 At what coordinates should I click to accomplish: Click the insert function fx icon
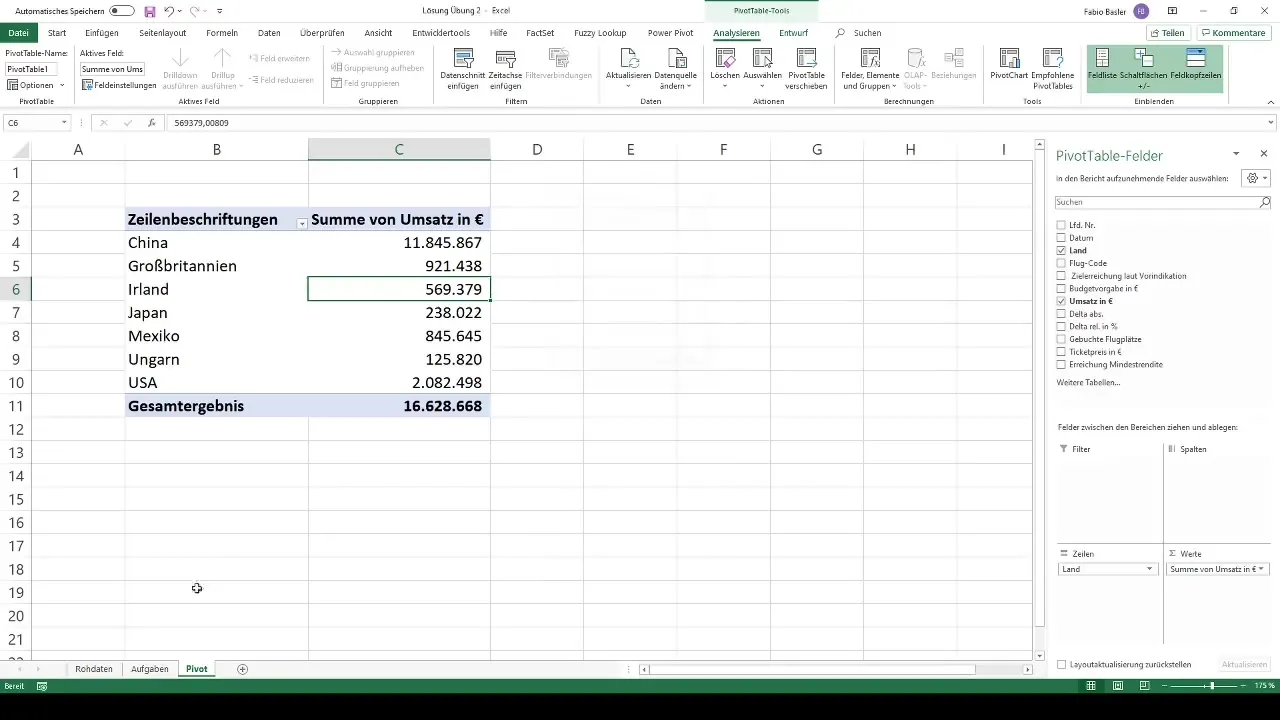pos(152,123)
